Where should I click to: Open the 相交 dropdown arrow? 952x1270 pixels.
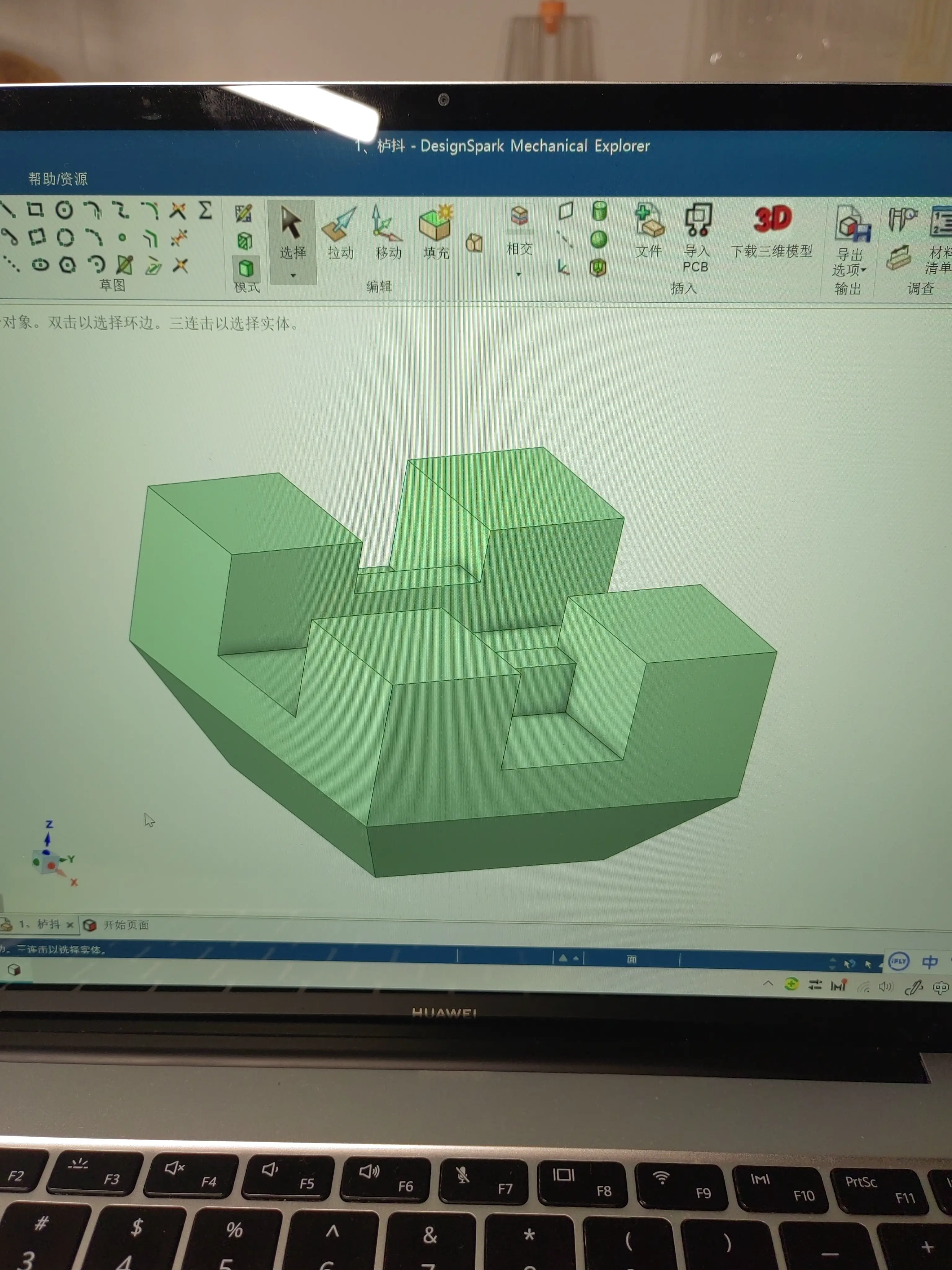point(519,274)
